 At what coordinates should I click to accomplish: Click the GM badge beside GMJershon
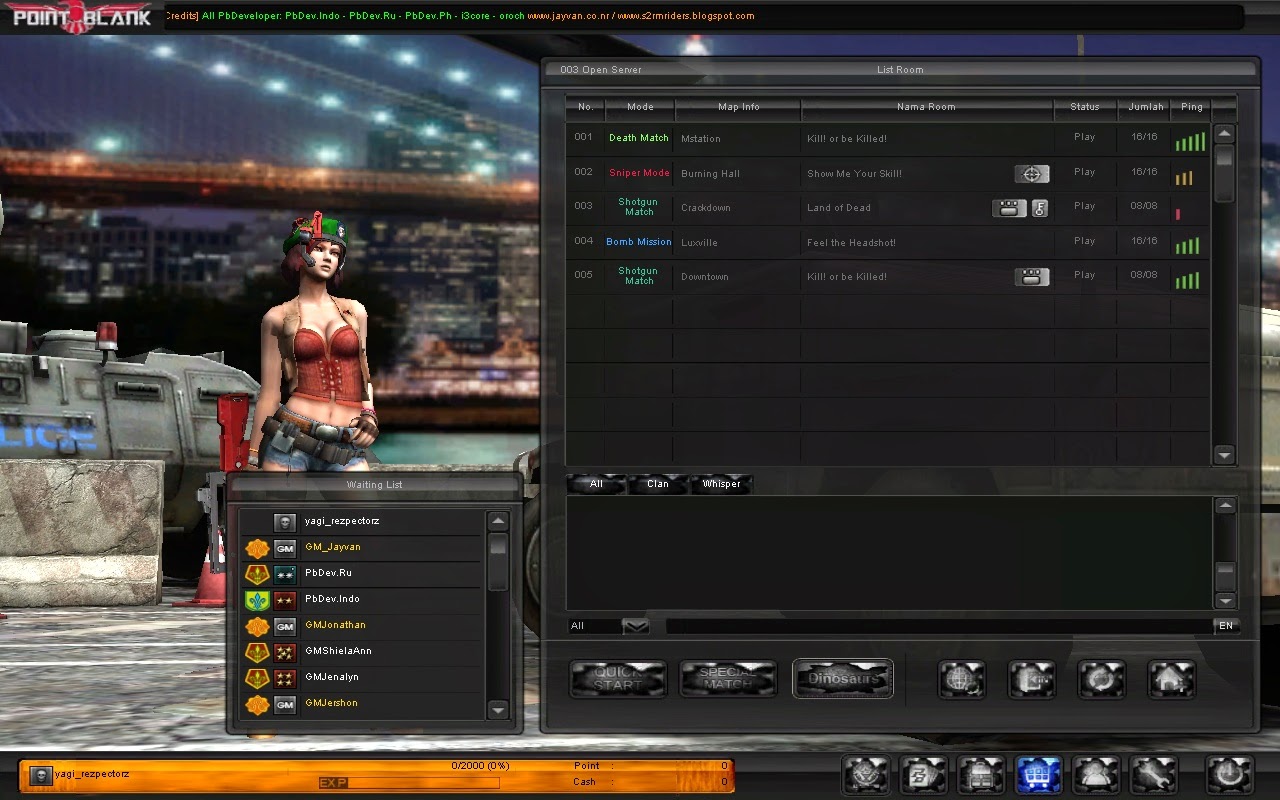click(285, 704)
